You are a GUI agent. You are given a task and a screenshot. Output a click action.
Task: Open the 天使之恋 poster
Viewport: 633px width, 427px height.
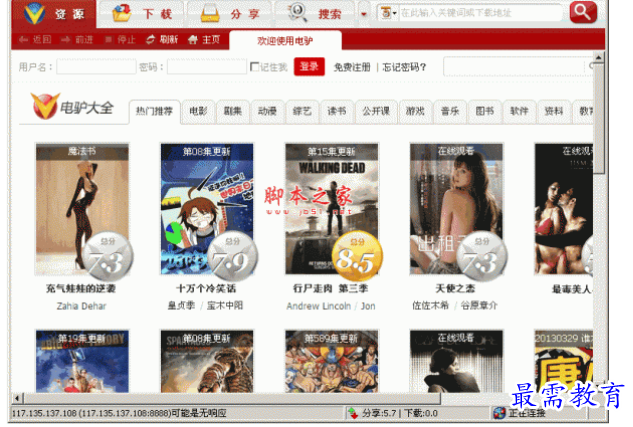(x=457, y=209)
